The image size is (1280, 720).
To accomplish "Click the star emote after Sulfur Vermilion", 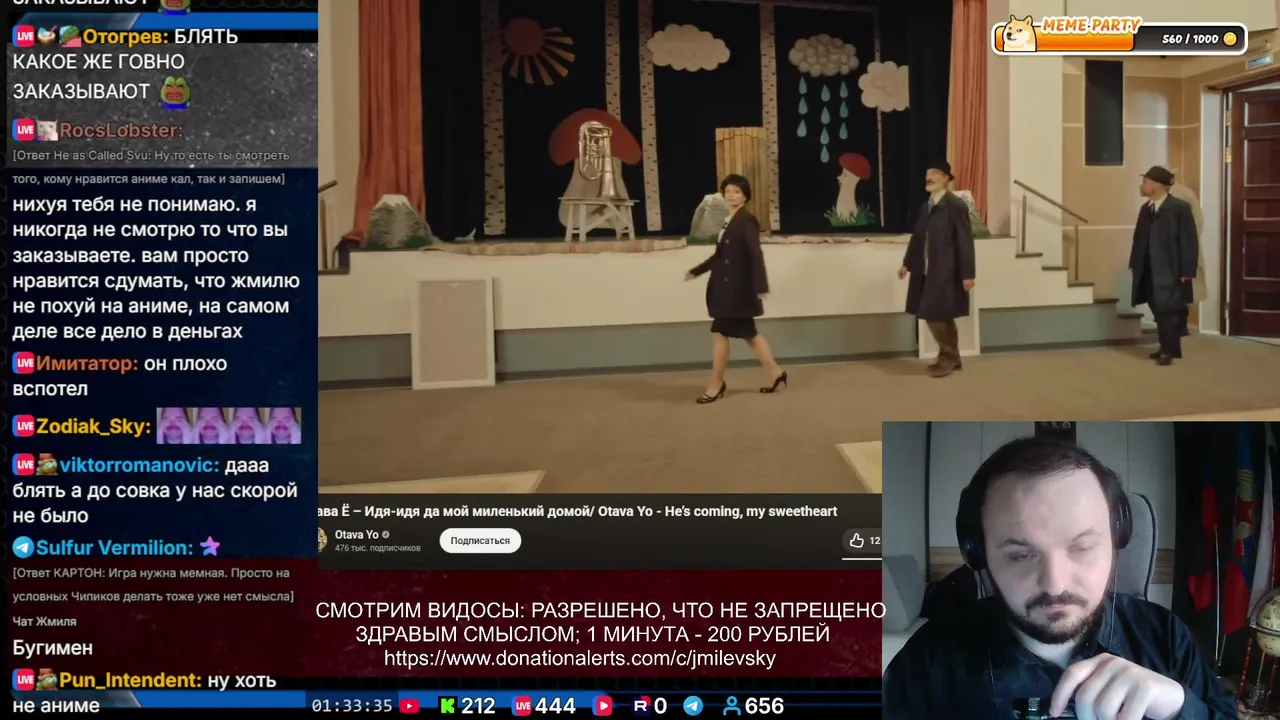I will point(210,546).
